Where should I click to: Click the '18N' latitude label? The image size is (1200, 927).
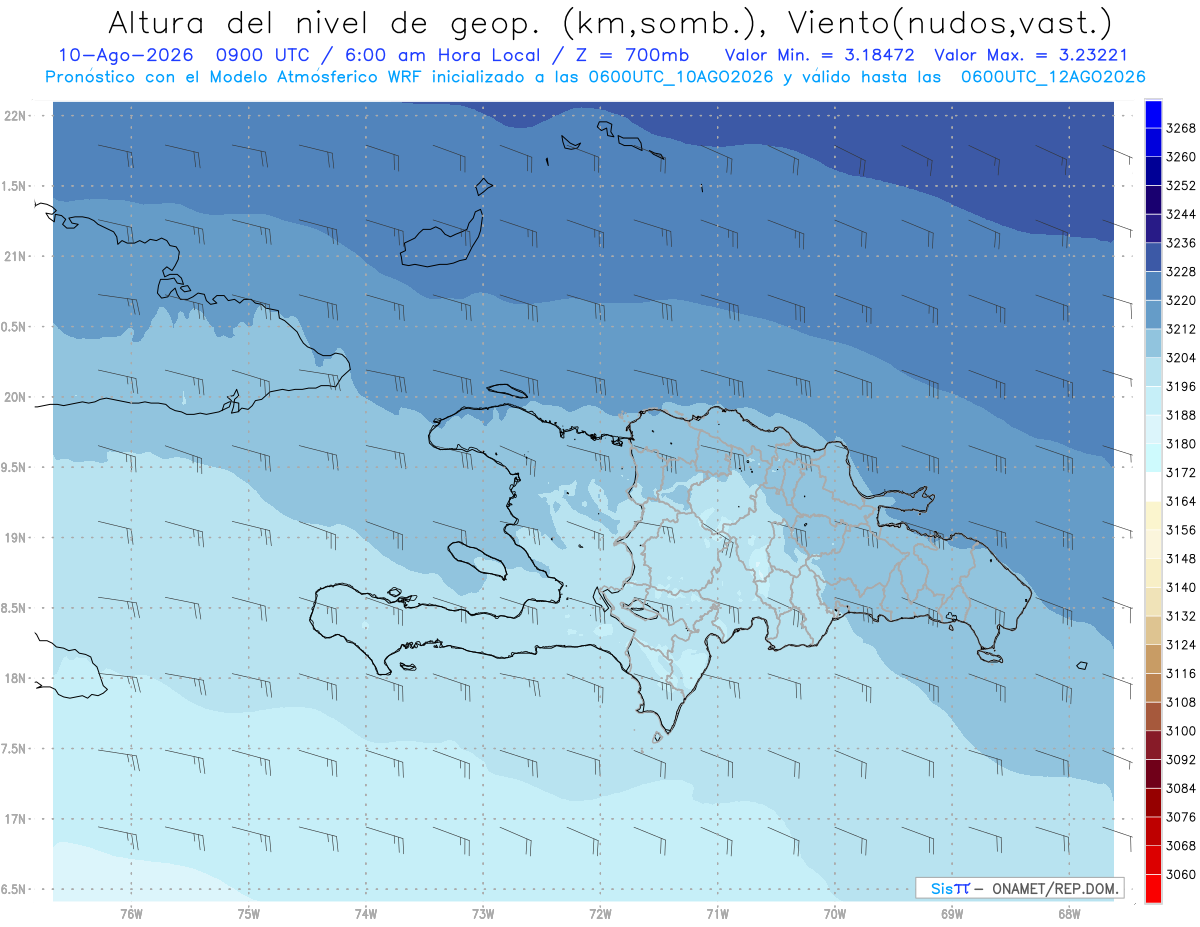pos(15,678)
